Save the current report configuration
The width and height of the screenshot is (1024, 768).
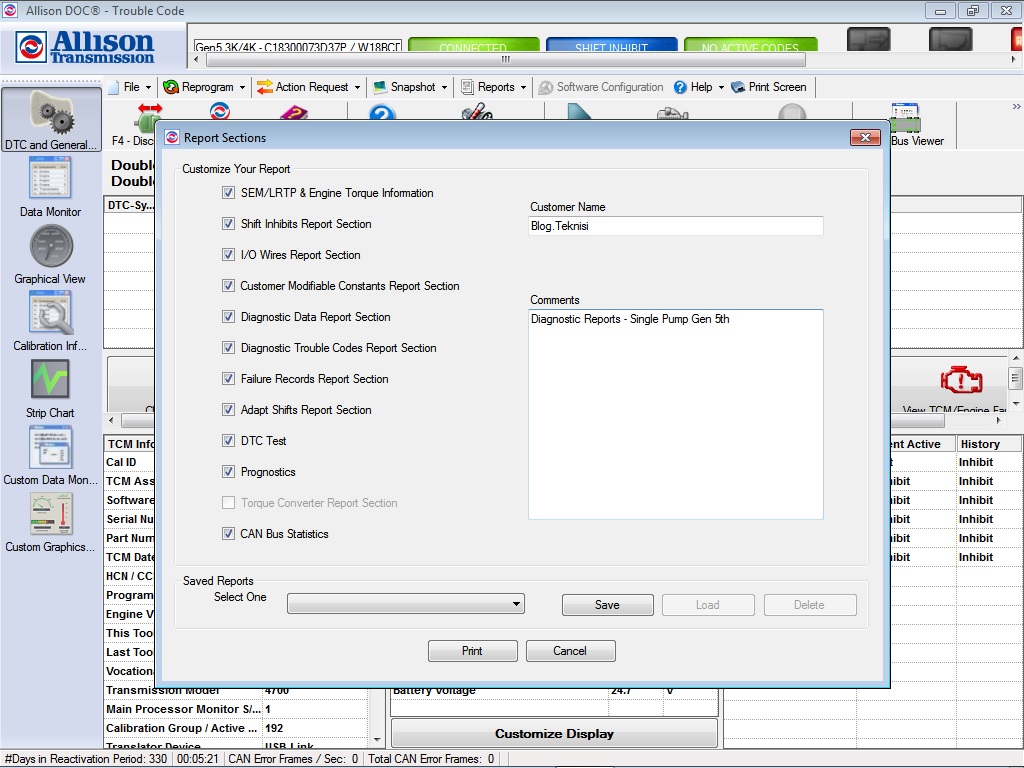(x=607, y=604)
